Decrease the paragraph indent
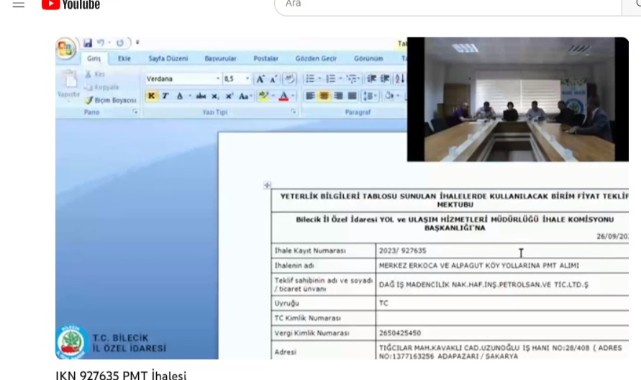The image size is (641, 380). [x=371, y=78]
